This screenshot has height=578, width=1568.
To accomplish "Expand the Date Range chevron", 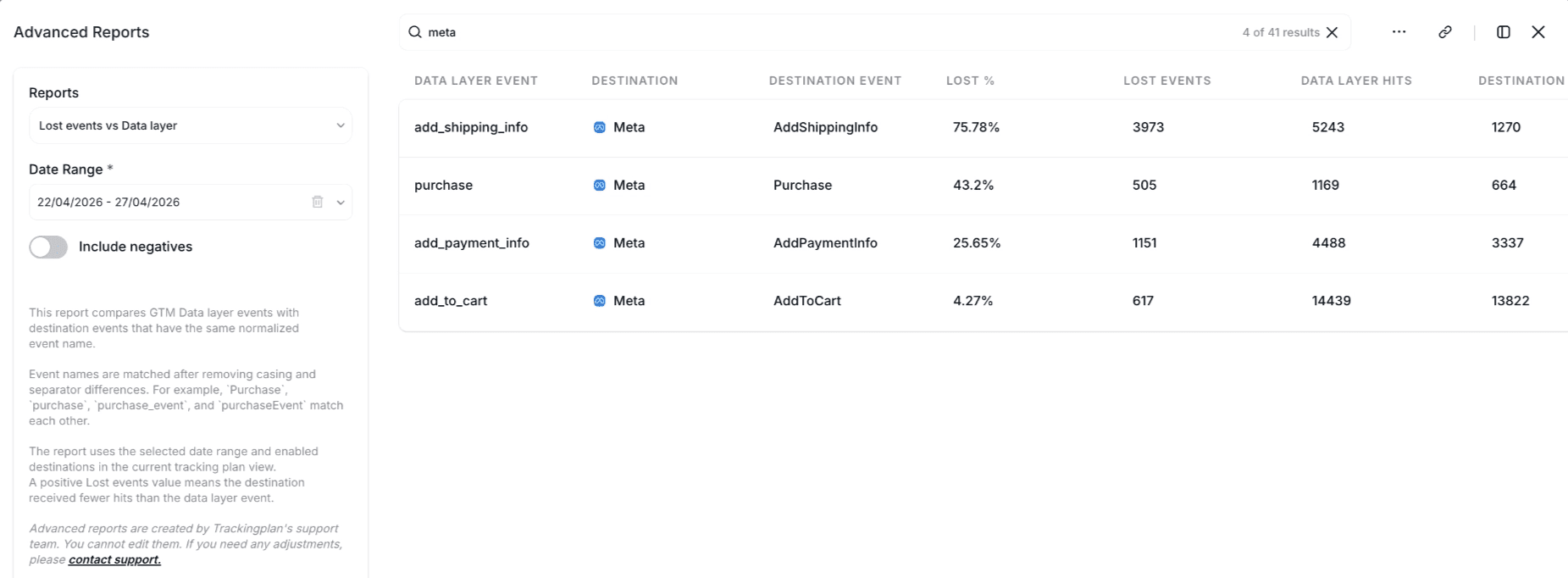I will 341,202.
